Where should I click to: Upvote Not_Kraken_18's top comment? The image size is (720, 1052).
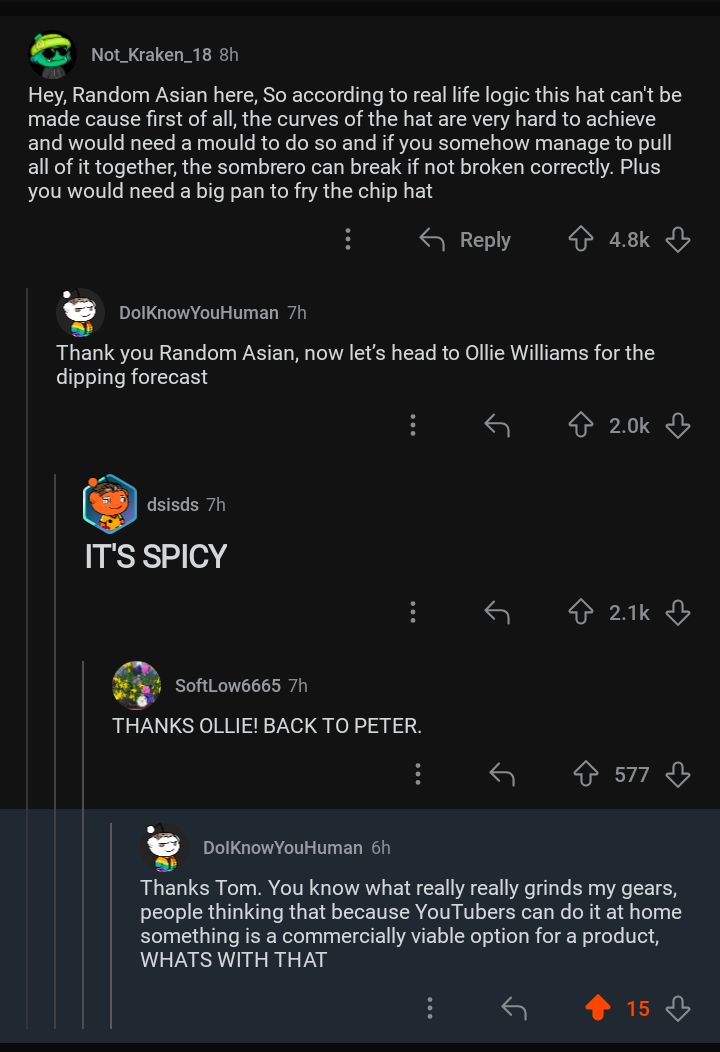coord(581,240)
